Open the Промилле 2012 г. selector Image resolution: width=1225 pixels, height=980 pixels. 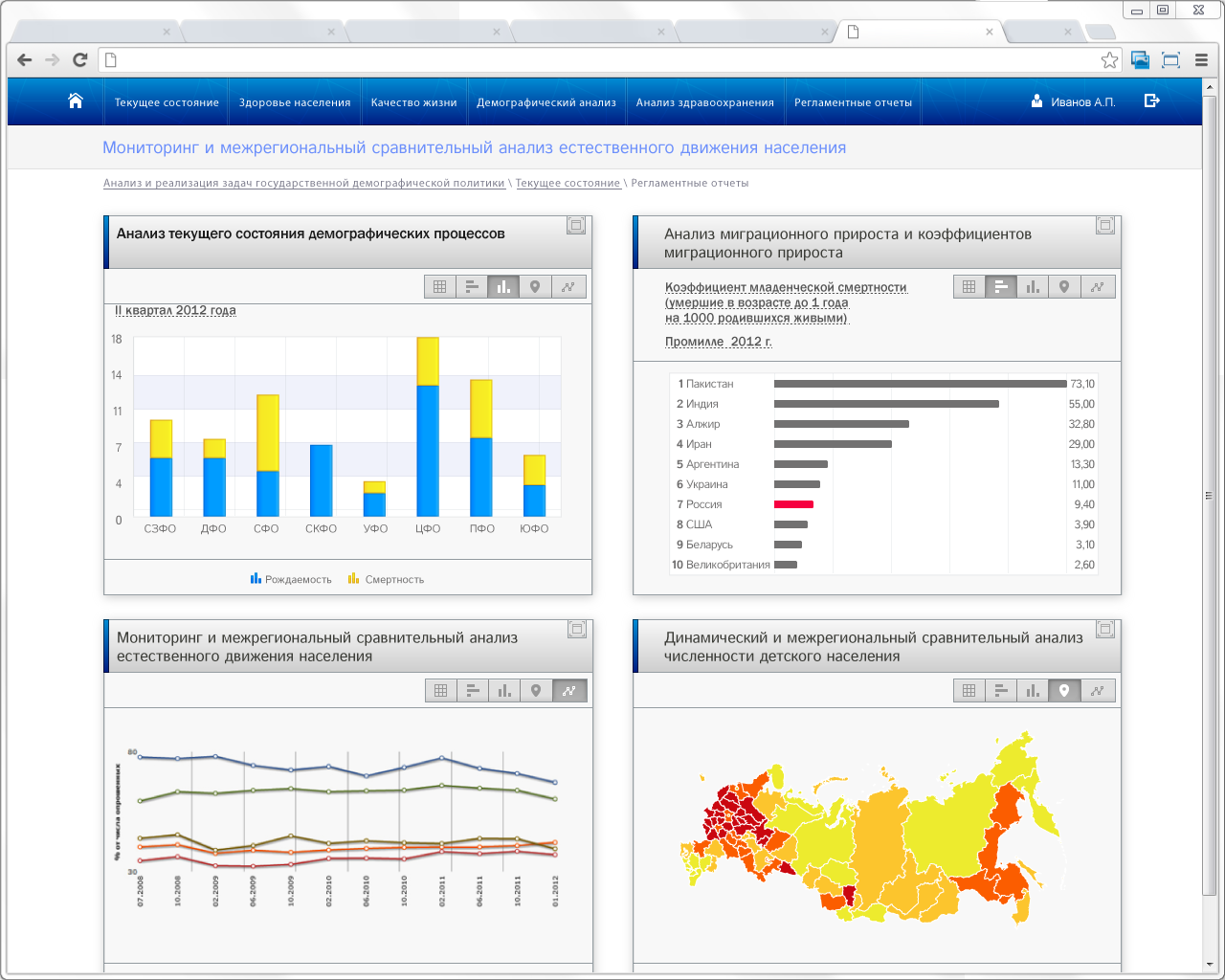(718, 342)
